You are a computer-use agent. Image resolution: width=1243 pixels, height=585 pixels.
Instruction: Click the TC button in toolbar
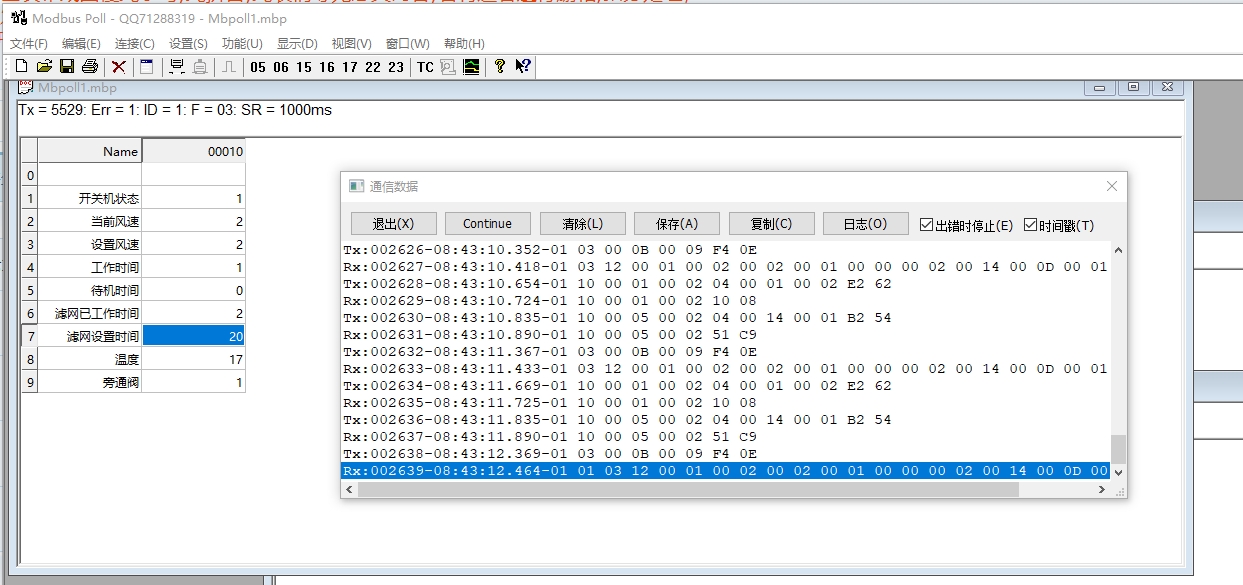(425, 67)
